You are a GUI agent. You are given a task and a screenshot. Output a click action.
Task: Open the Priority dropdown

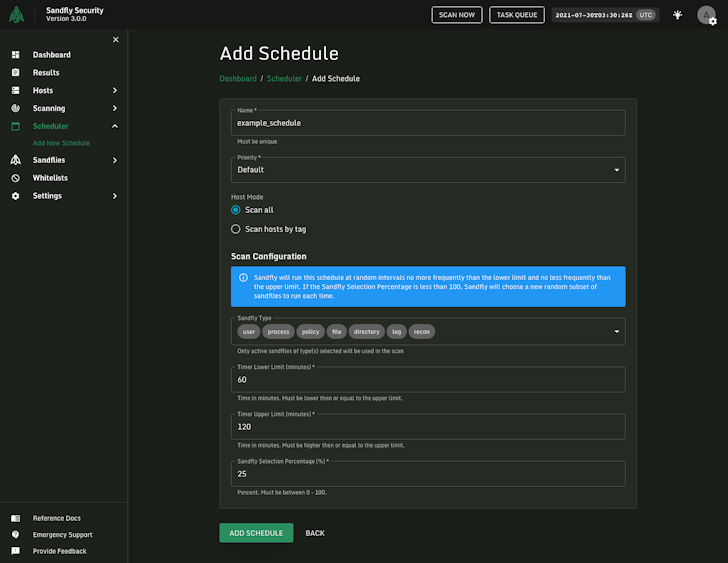point(428,170)
